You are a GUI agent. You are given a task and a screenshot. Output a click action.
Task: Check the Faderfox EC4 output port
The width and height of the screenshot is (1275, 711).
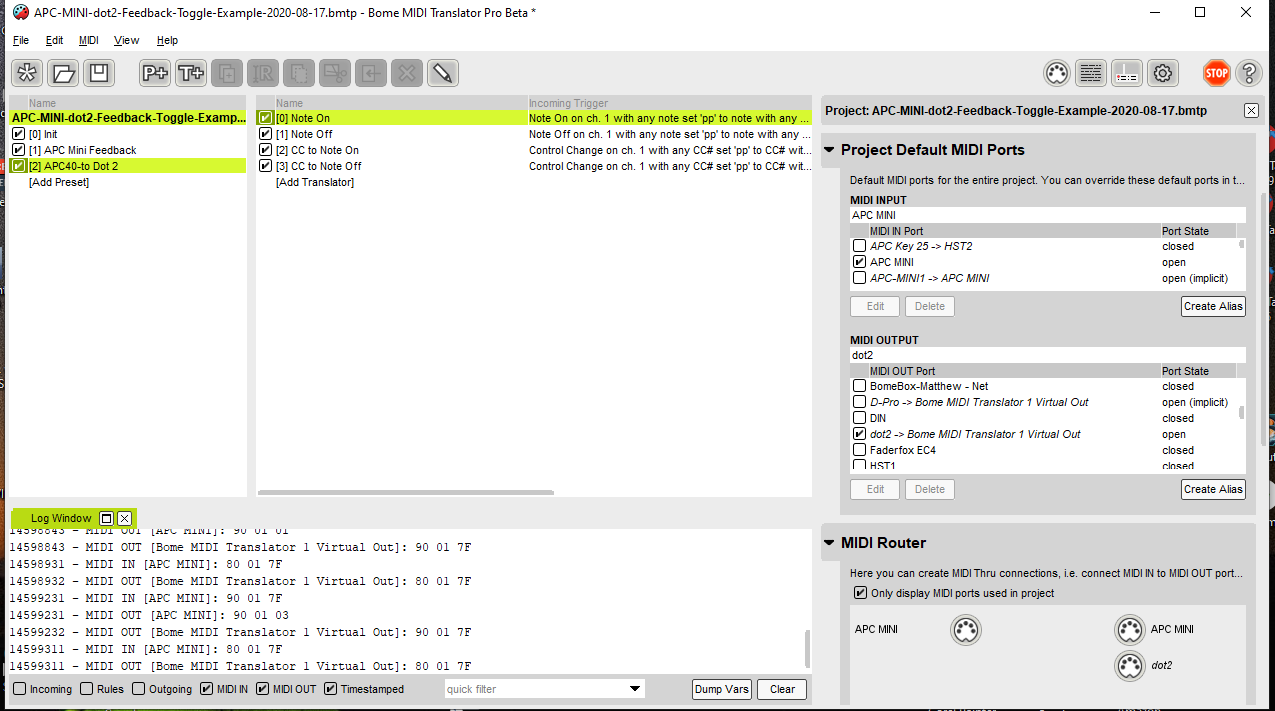tap(859, 450)
